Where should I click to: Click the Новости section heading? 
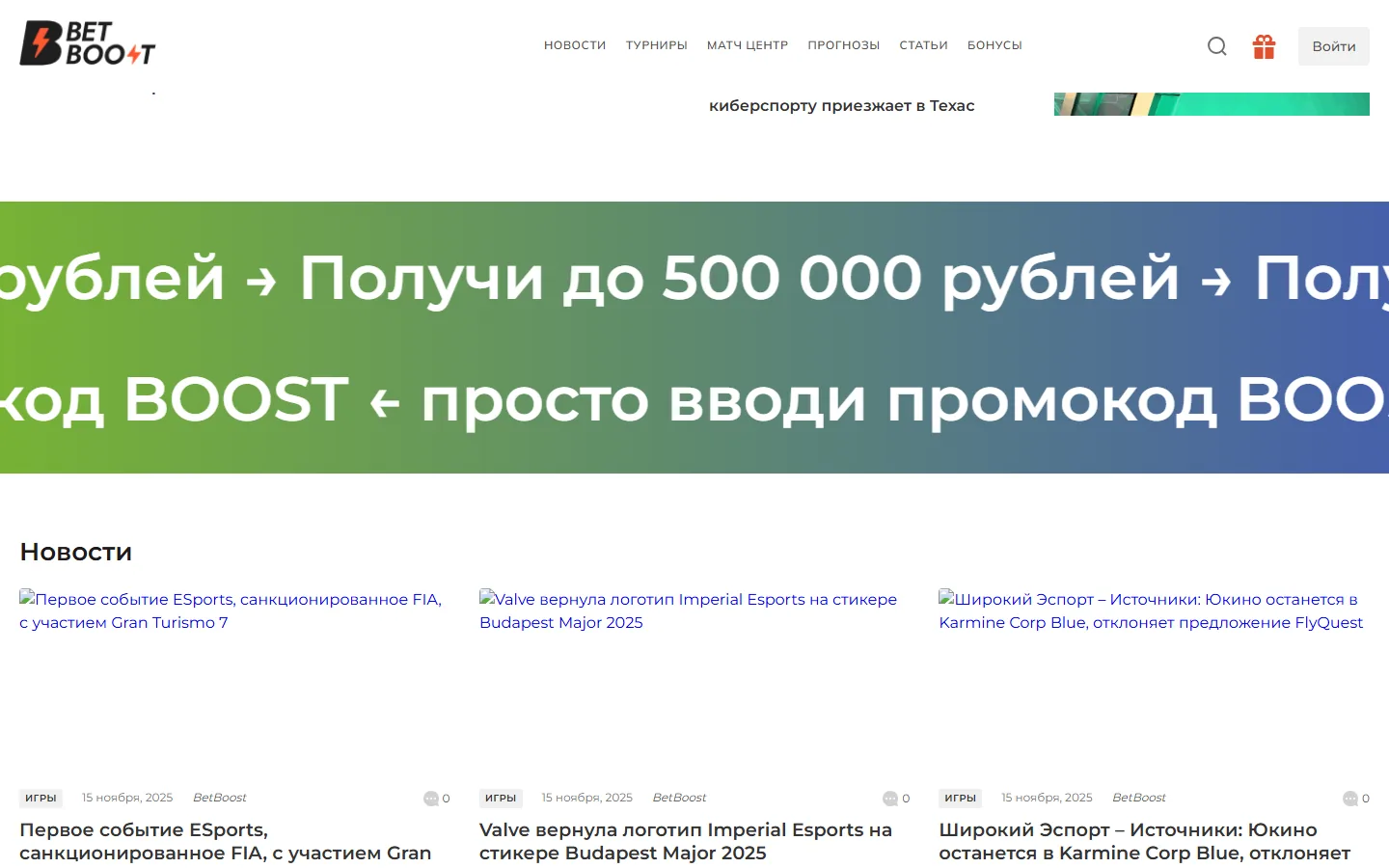pyautogui.click(x=76, y=552)
